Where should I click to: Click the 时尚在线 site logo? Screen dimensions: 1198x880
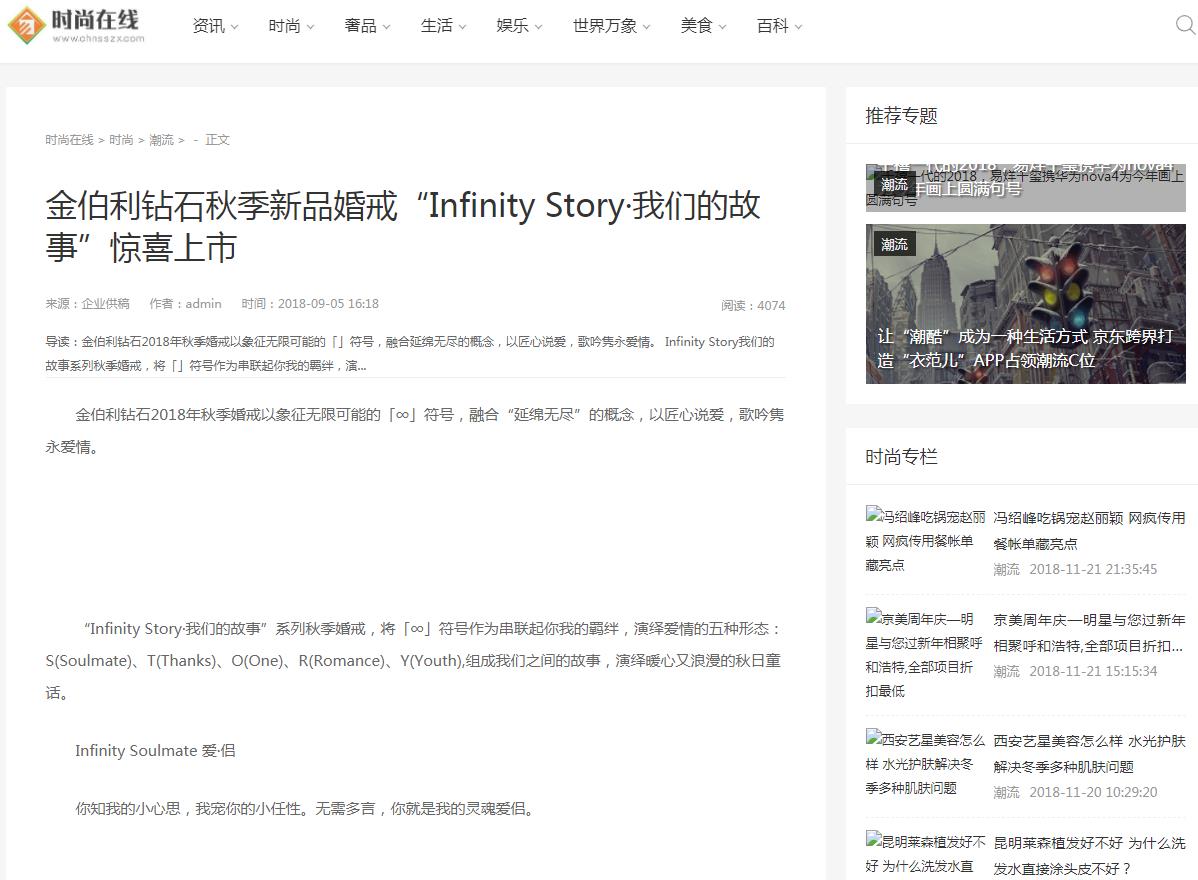pos(76,25)
